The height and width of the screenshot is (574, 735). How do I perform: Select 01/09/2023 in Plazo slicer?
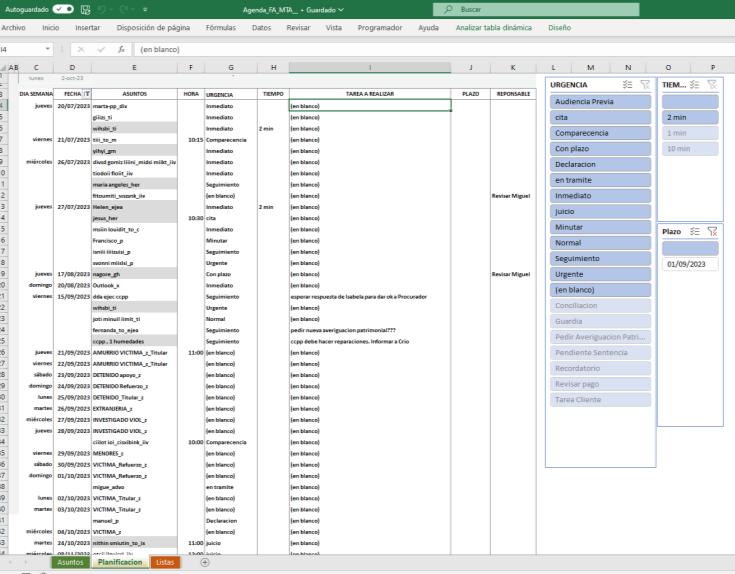[690, 264]
